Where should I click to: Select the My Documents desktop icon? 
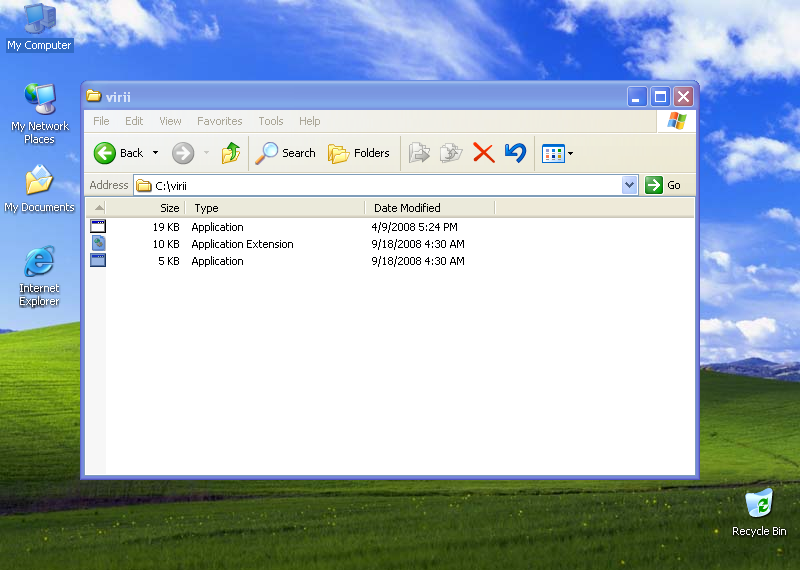pyautogui.click(x=39, y=188)
